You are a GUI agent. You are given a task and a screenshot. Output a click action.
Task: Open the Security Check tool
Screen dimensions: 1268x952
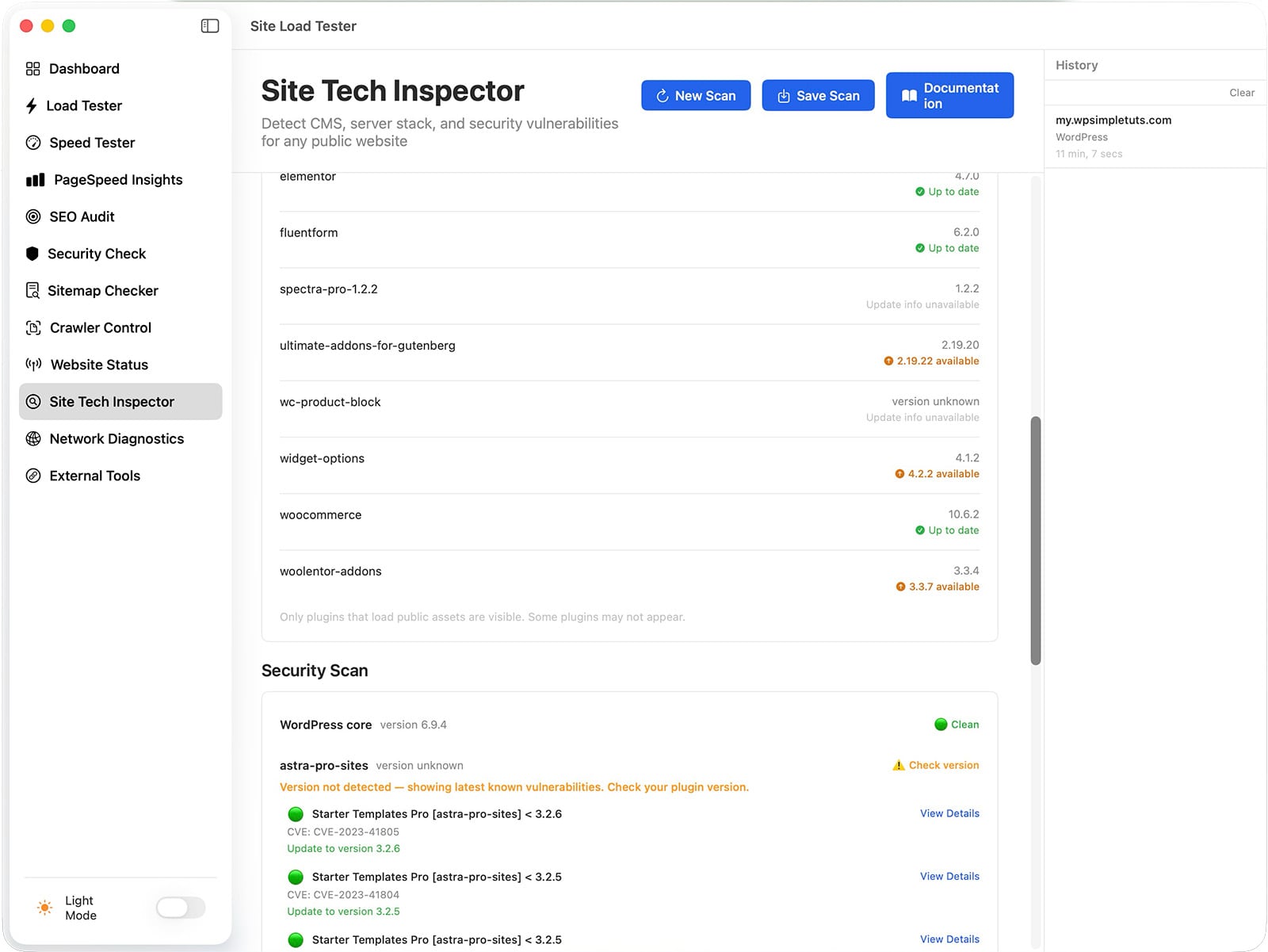point(97,254)
